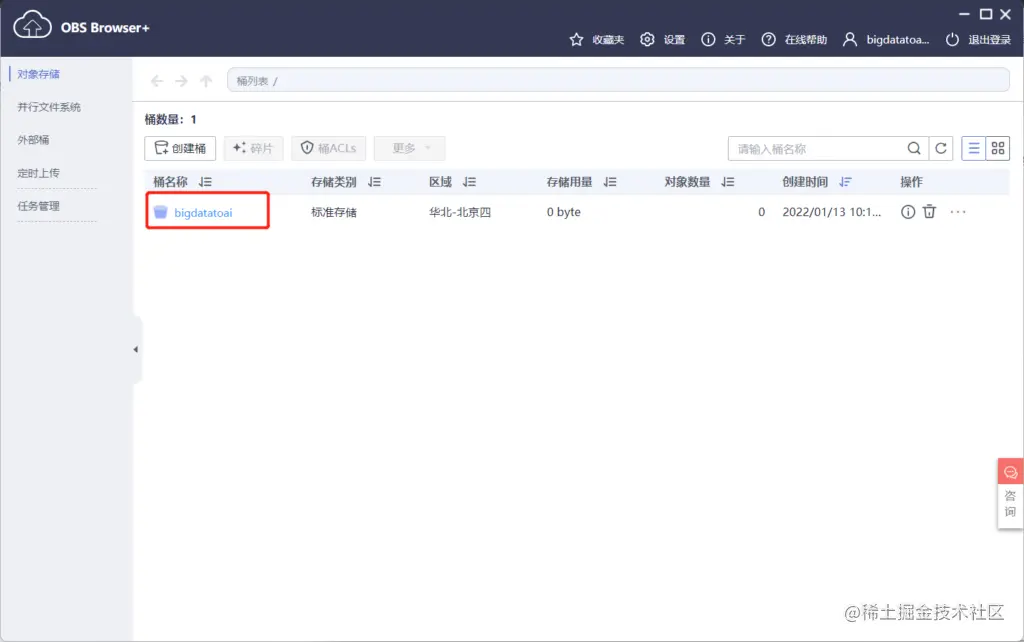Click the 2022/01/13 creation time cell

(x=831, y=212)
